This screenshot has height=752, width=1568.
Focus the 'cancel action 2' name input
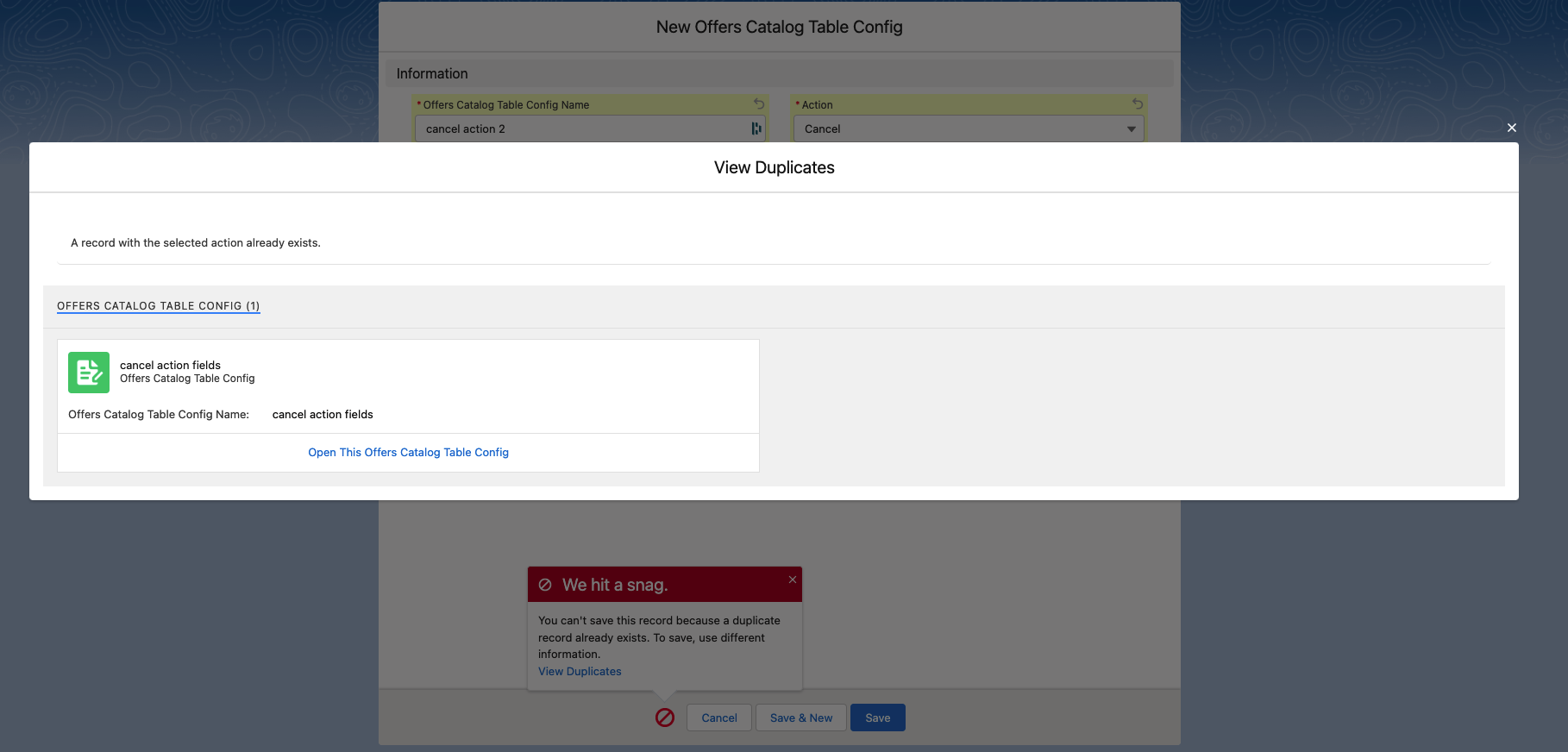[578, 129]
